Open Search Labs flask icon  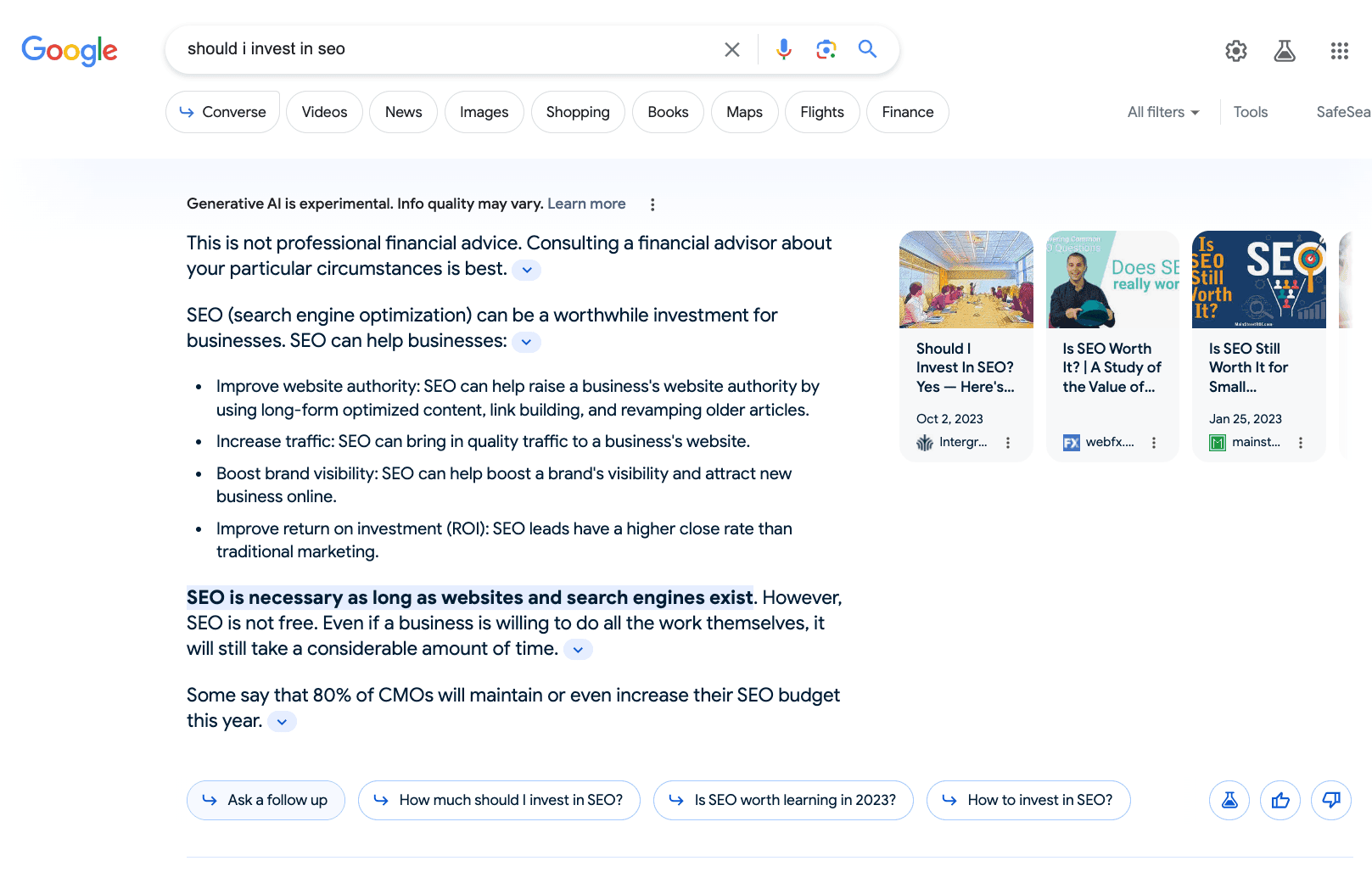(x=1284, y=51)
